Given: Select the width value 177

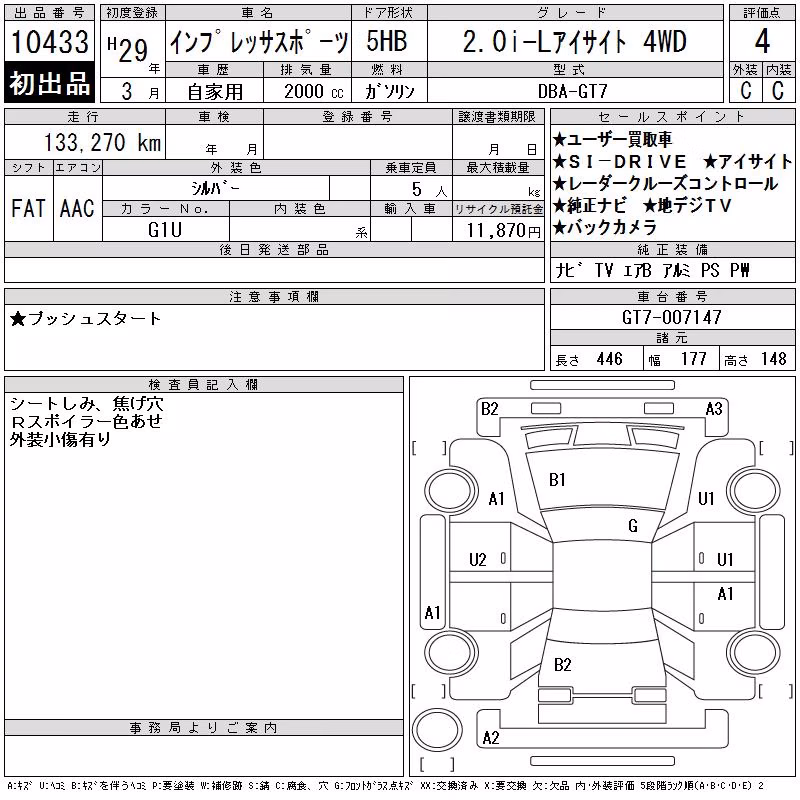Looking at the screenshot, I should coord(693,359).
